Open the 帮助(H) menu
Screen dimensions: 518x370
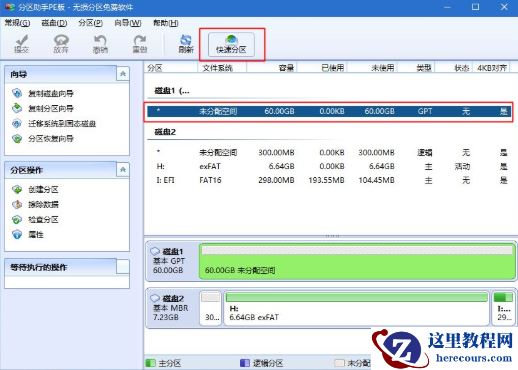tap(165, 23)
